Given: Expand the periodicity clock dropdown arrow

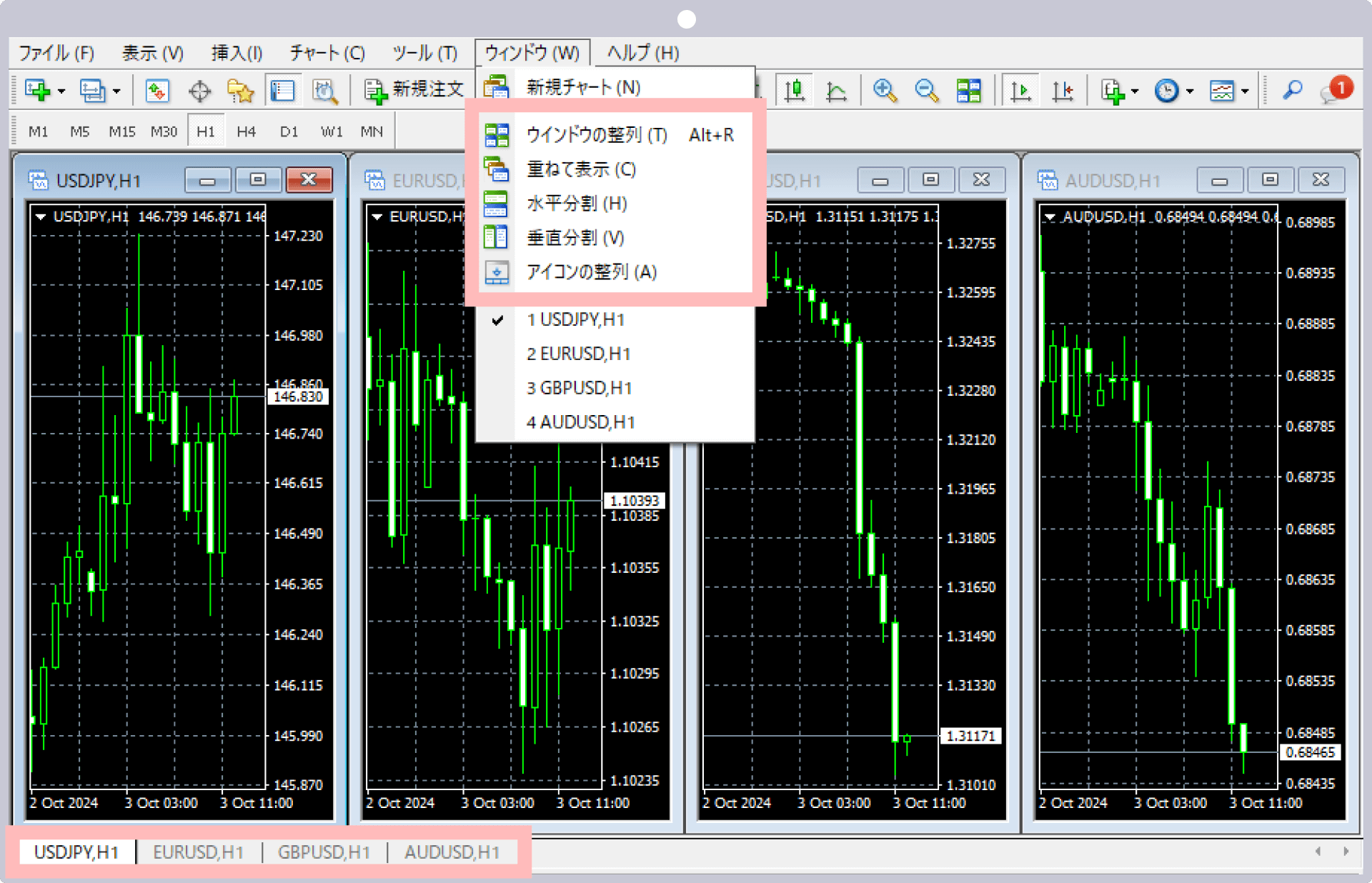Looking at the screenshot, I should tap(1190, 91).
